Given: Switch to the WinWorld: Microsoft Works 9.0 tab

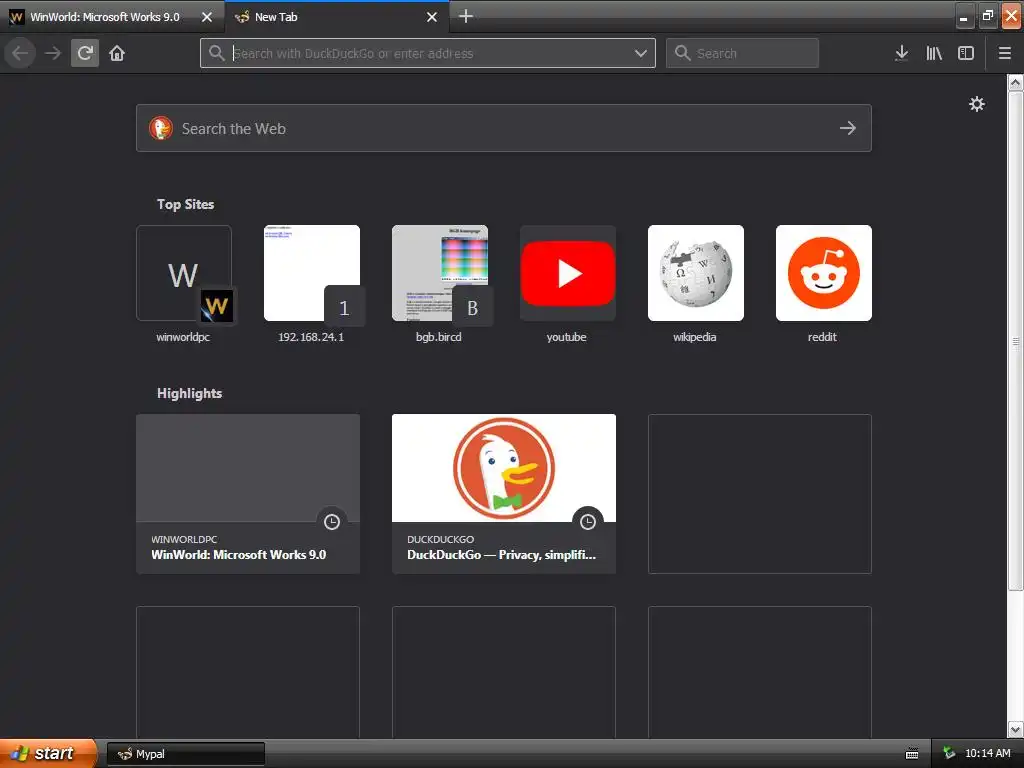Looking at the screenshot, I should click(x=111, y=17).
